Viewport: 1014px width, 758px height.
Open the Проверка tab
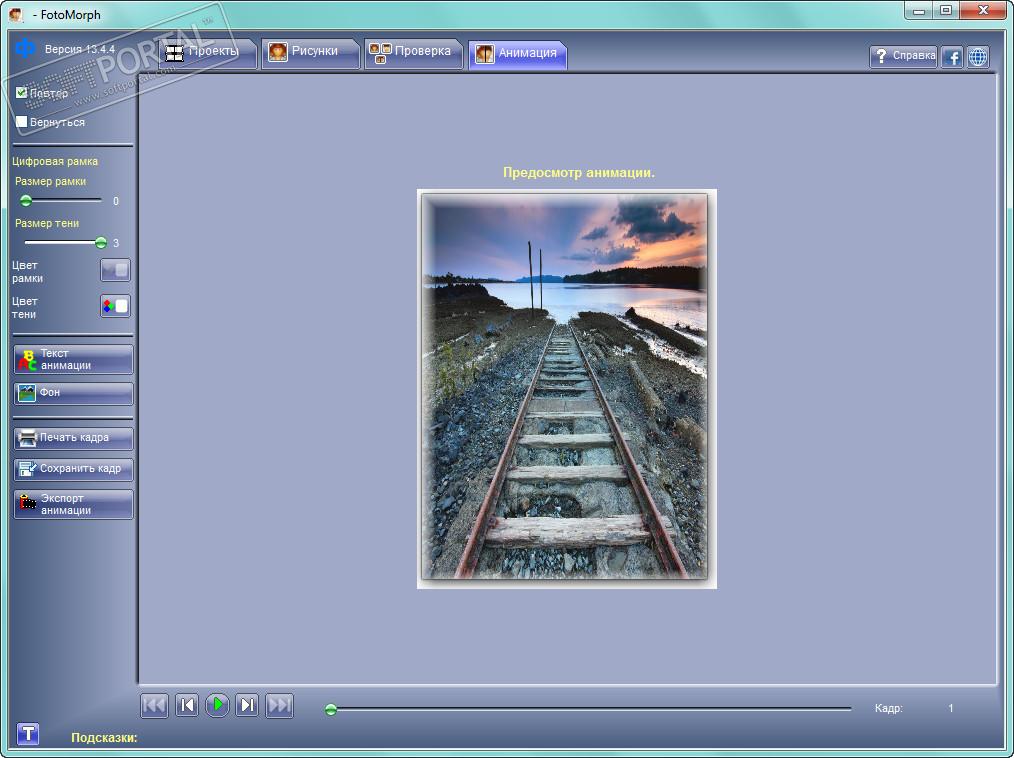[x=414, y=53]
